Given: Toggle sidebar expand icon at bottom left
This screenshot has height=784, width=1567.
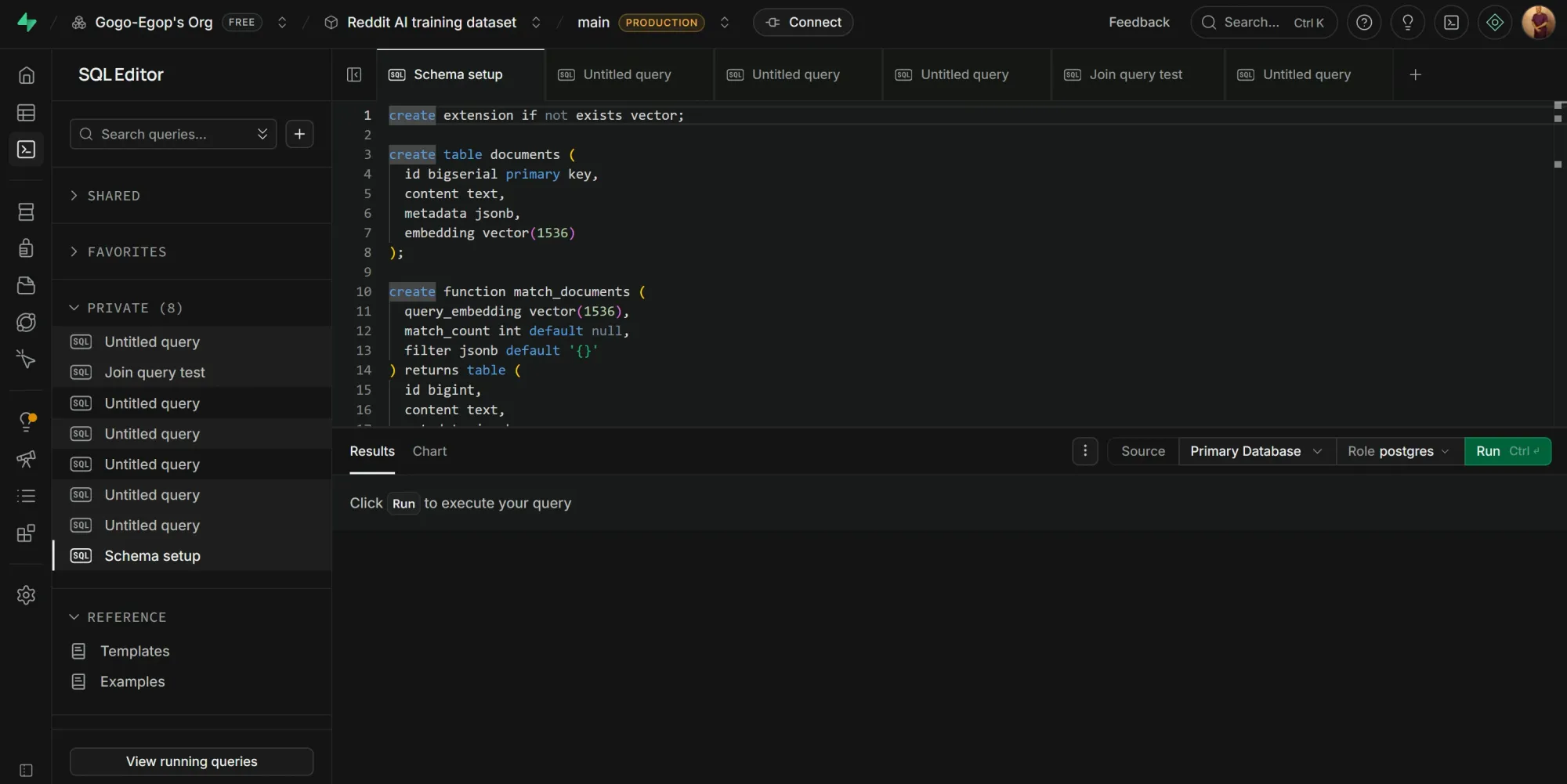Looking at the screenshot, I should pyautogui.click(x=26, y=771).
